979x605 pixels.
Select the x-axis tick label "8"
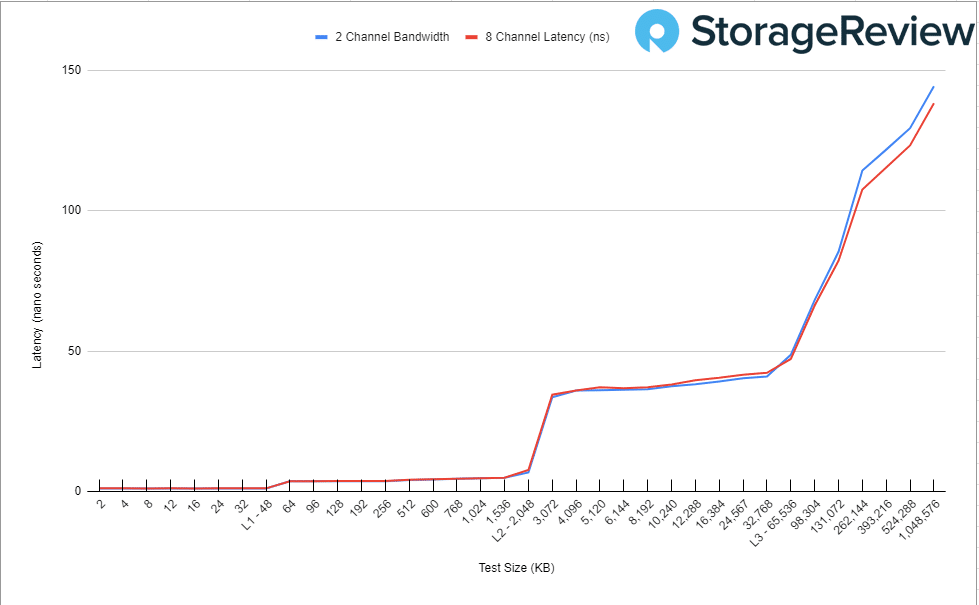pyautogui.click(x=149, y=504)
